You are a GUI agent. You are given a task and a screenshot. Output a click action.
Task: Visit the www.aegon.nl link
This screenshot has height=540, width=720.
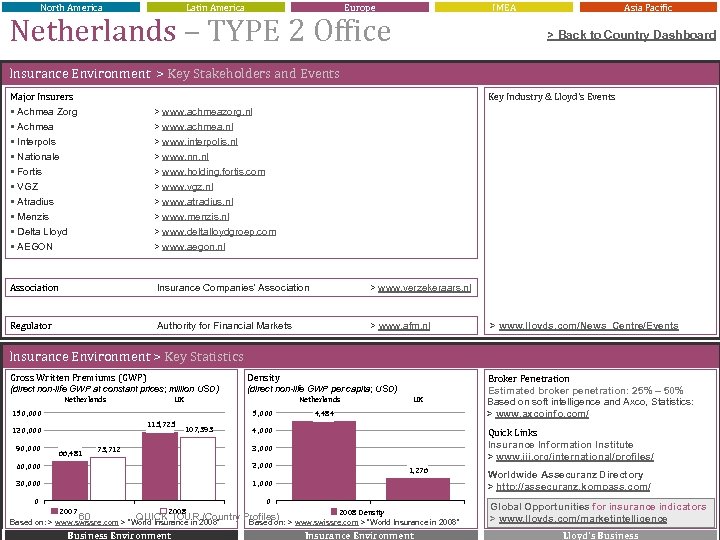[193, 247]
